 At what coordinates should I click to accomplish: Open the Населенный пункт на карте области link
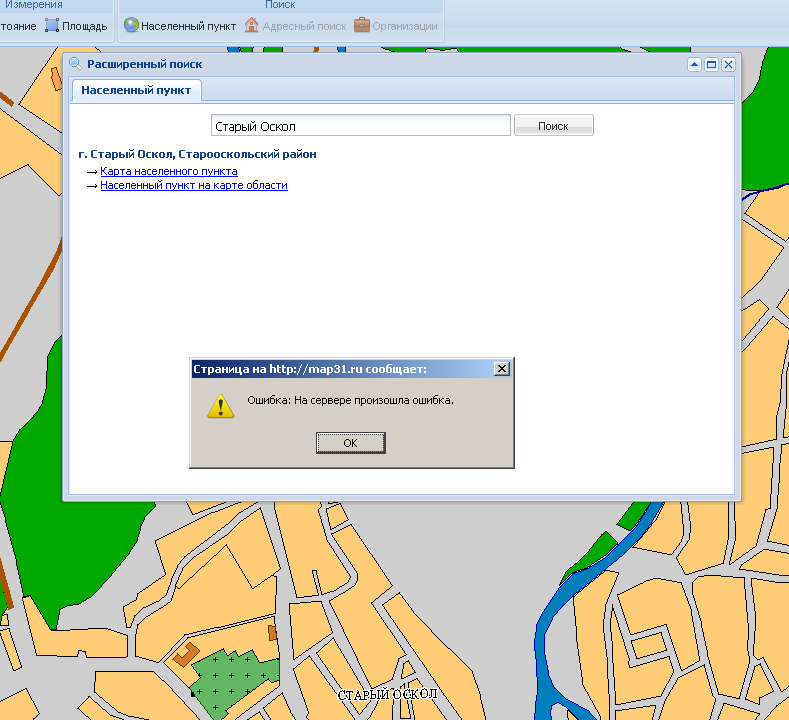tap(193, 186)
